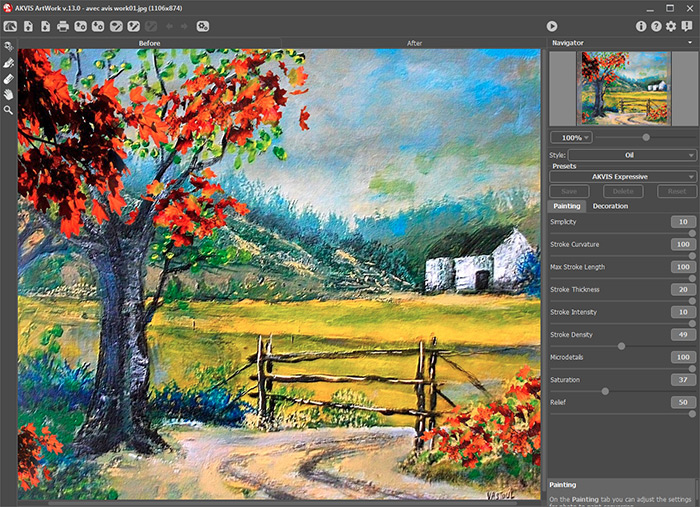The height and width of the screenshot is (507, 700).
Task: Click the Stroke Intensity value field
Action: tap(683, 312)
